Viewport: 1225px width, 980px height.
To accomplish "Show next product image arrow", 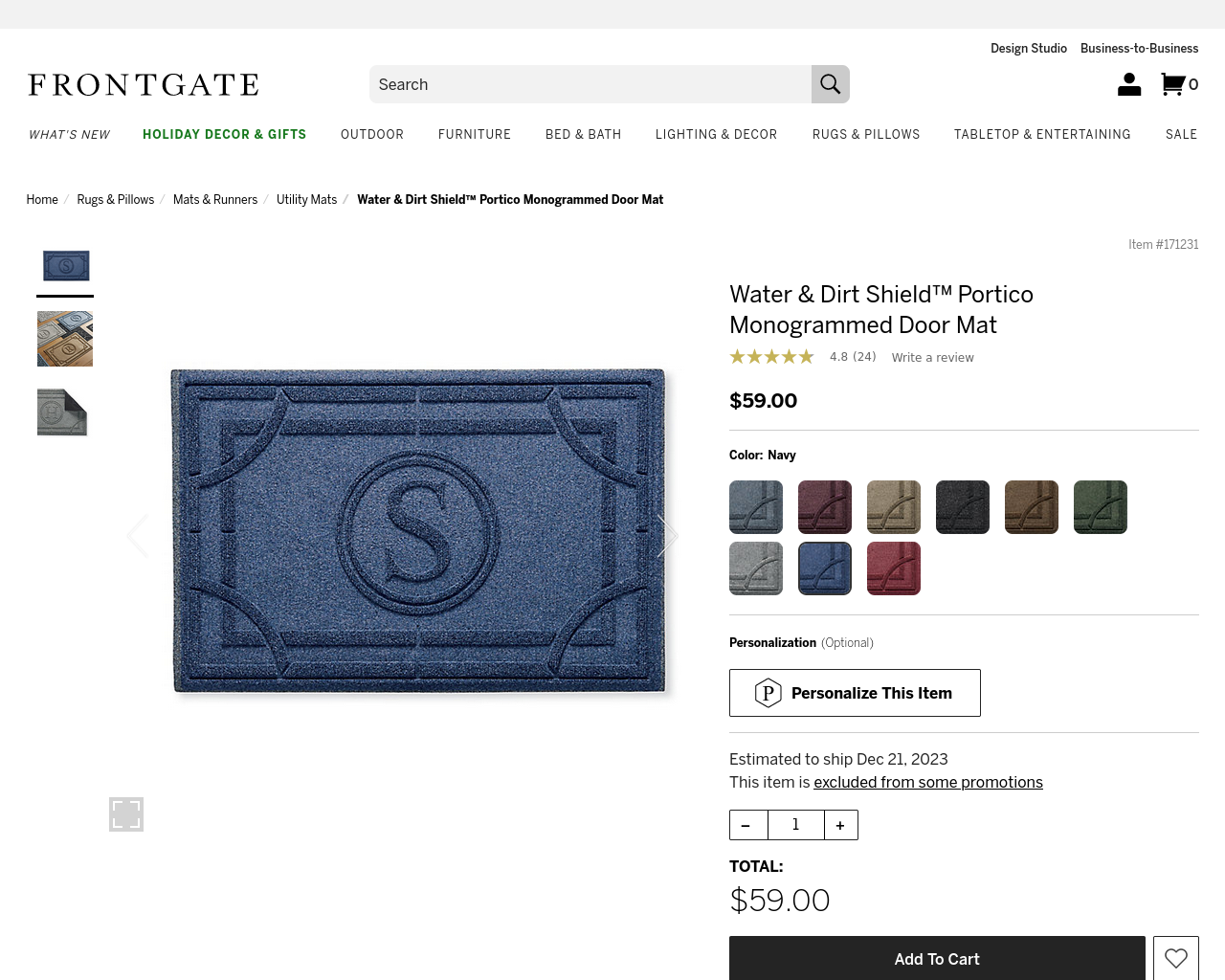I will click(667, 536).
